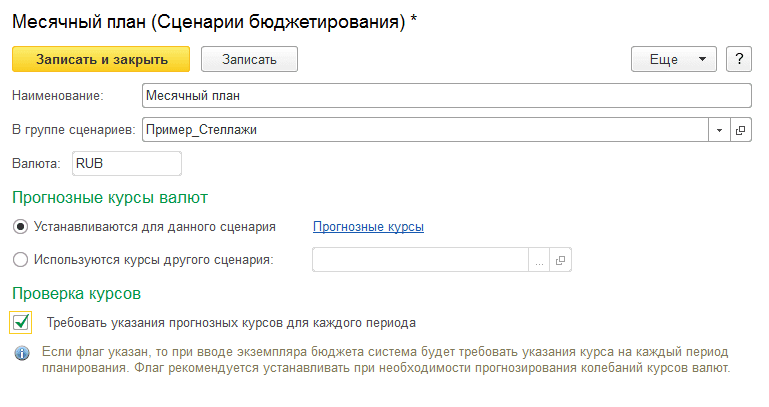Viewport: 769px width, 407px height.
Task: Click the 'Прогнозные курсы валют' section heading
Action: point(110,197)
